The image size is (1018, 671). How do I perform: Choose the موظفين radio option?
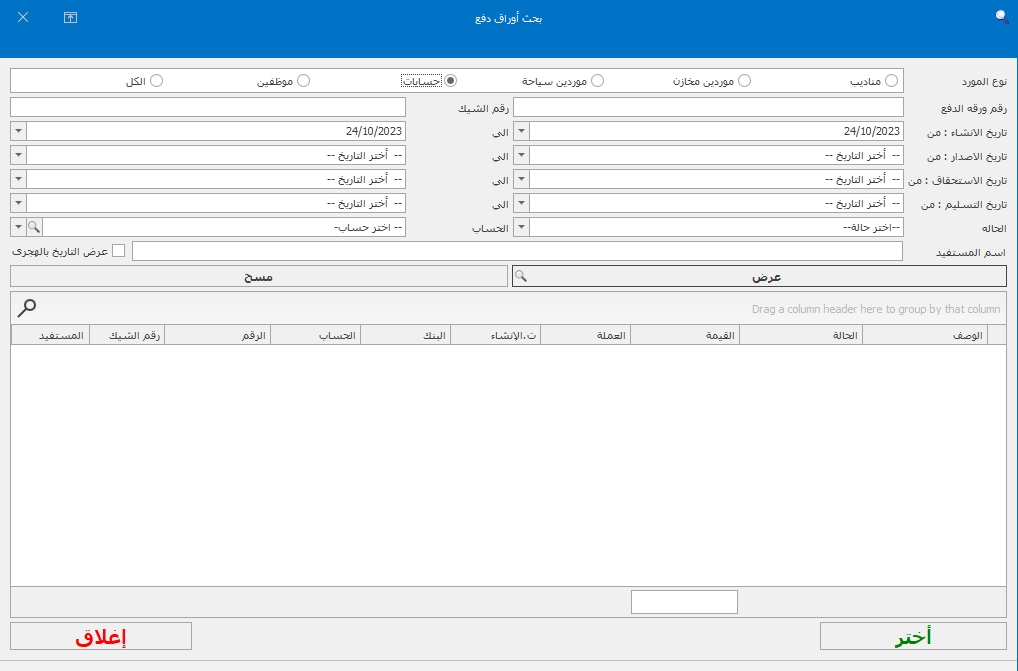coord(303,81)
